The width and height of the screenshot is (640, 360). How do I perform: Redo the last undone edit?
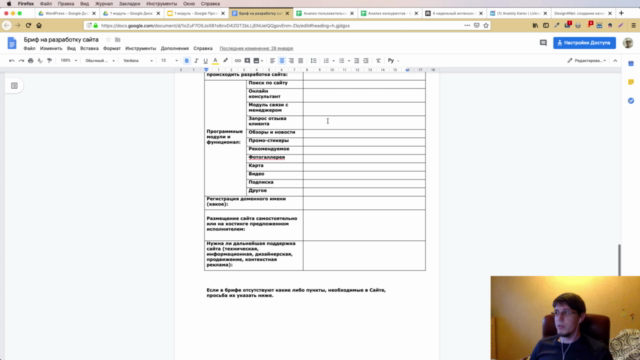tap(21, 61)
